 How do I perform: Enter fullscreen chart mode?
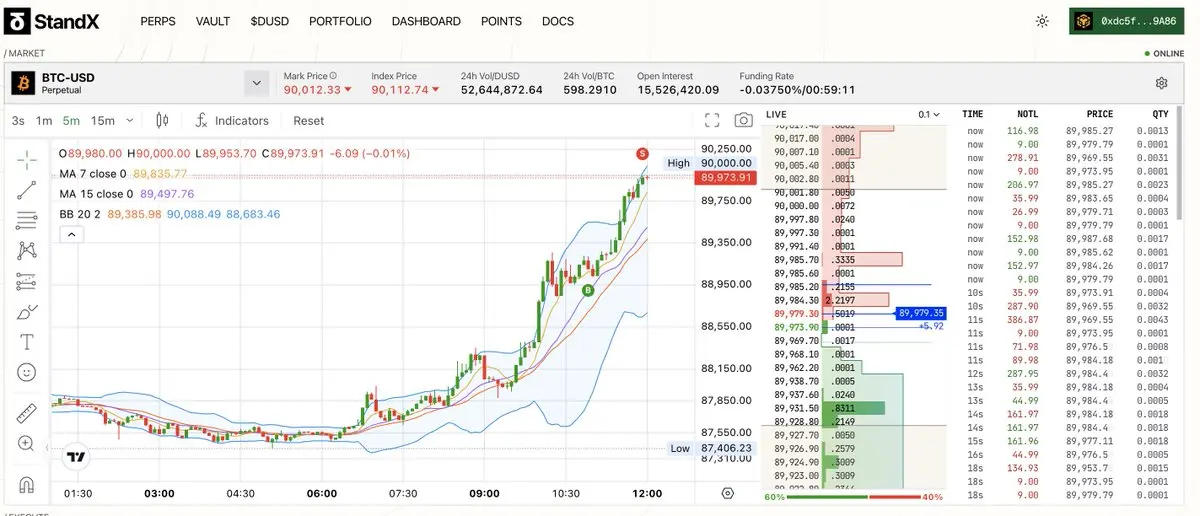click(712, 121)
